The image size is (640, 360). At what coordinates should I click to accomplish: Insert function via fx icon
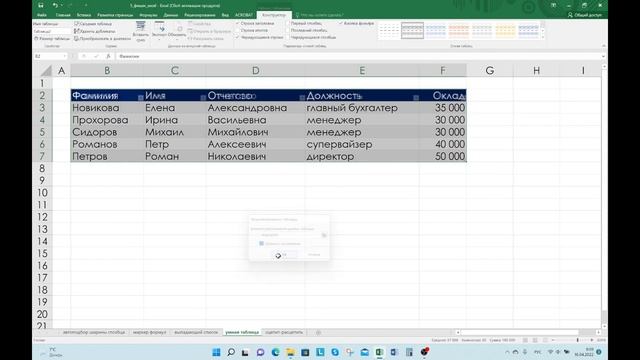pyautogui.click(x=108, y=56)
